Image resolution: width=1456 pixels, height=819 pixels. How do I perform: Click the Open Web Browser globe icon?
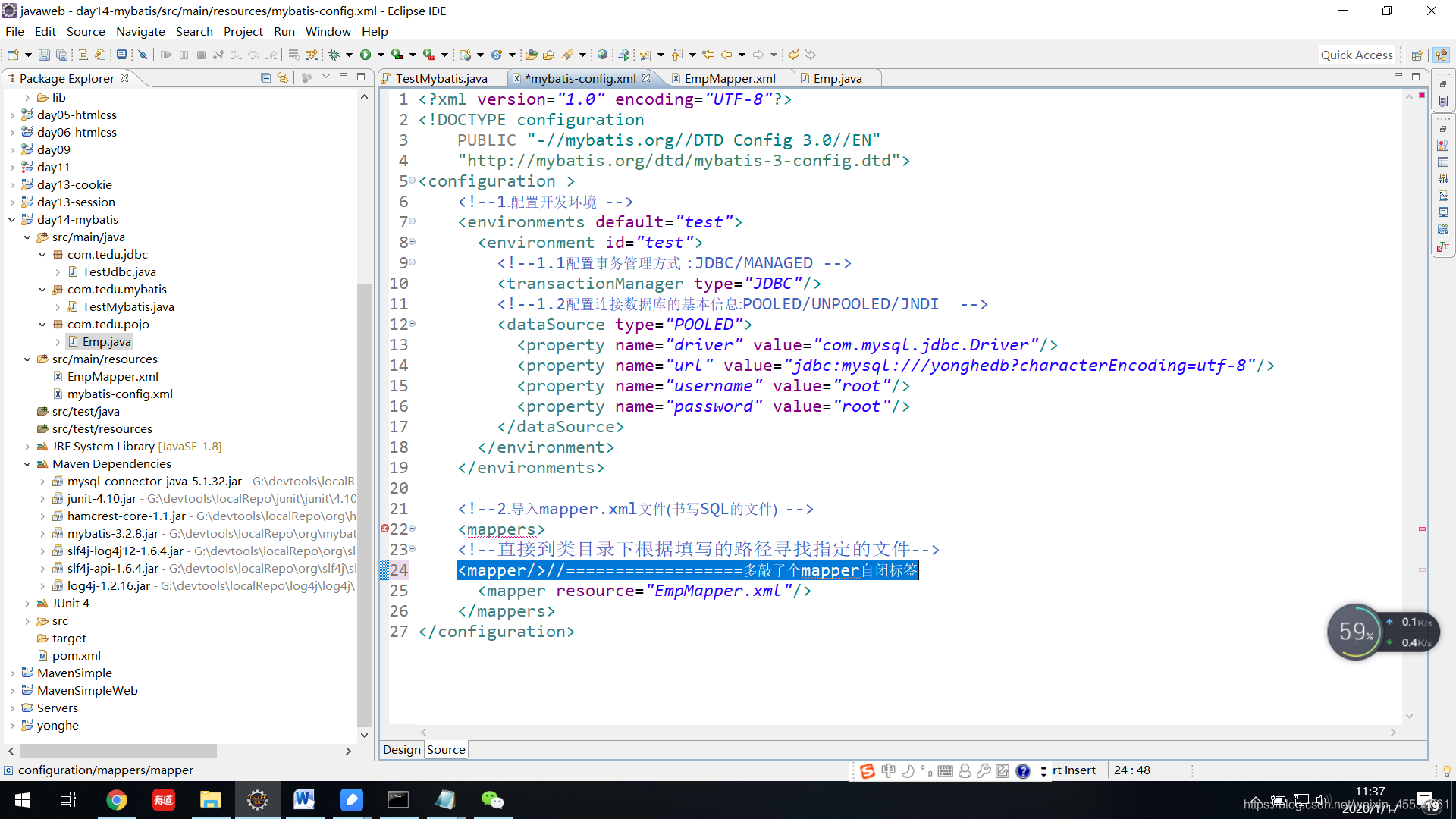(602, 55)
